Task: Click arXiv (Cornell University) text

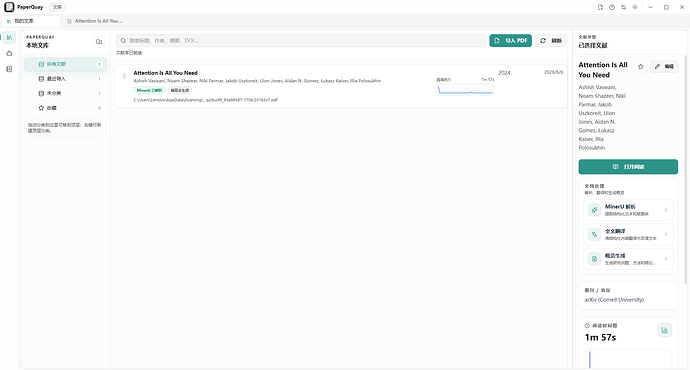Action: (614, 300)
